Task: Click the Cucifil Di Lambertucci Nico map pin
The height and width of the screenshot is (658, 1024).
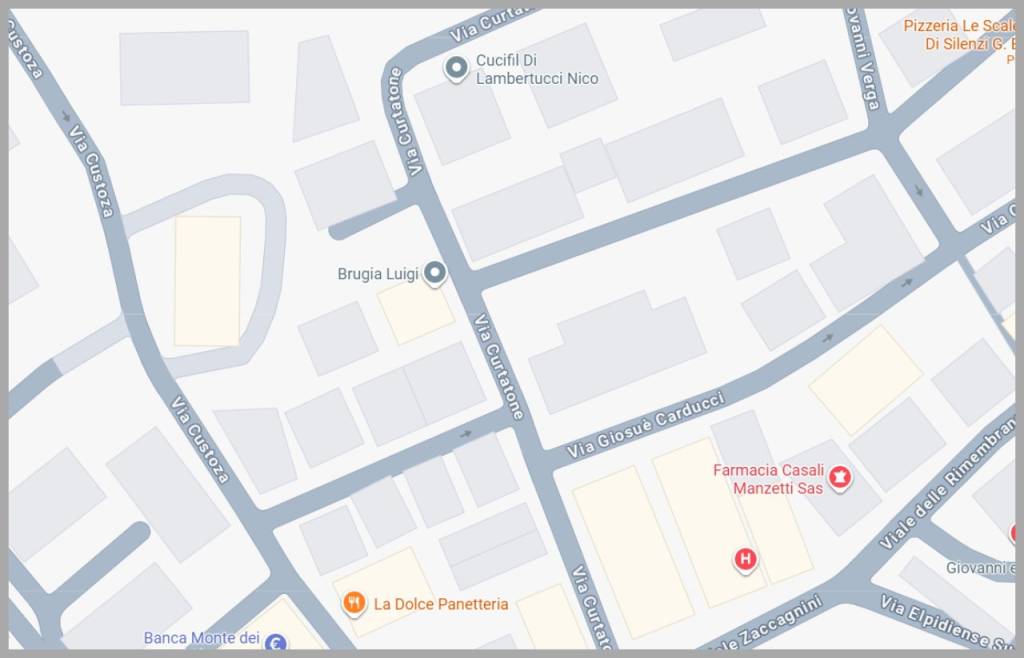Action: (x=456, y=69)
